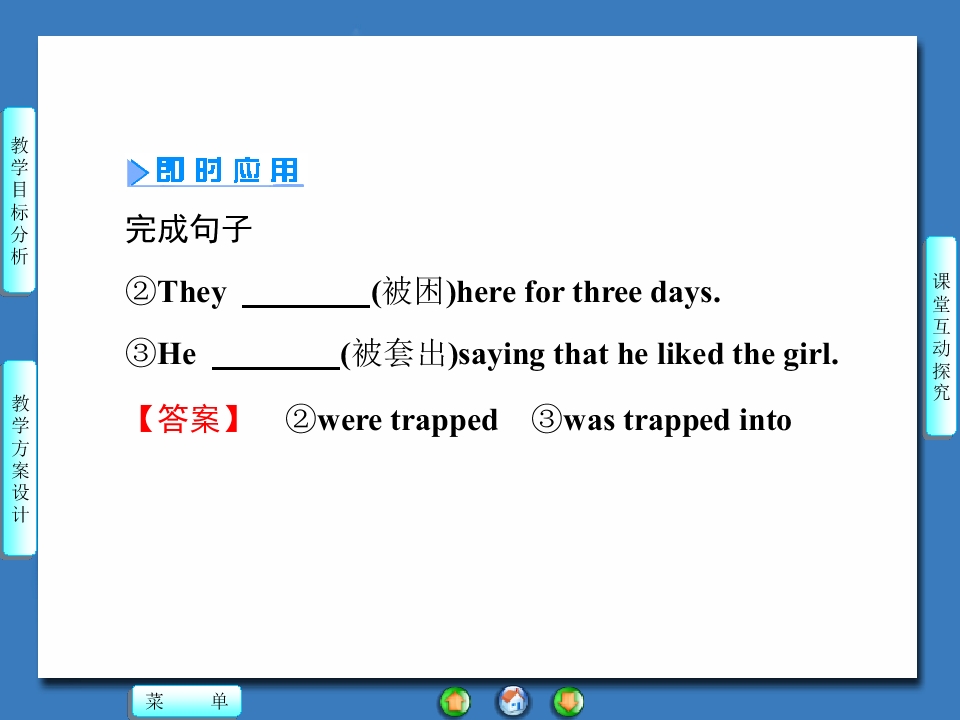Image resolution: width=960 pixels, height=720 pixels.
Task: Click circled ② before They
Action: pos(141,291)
